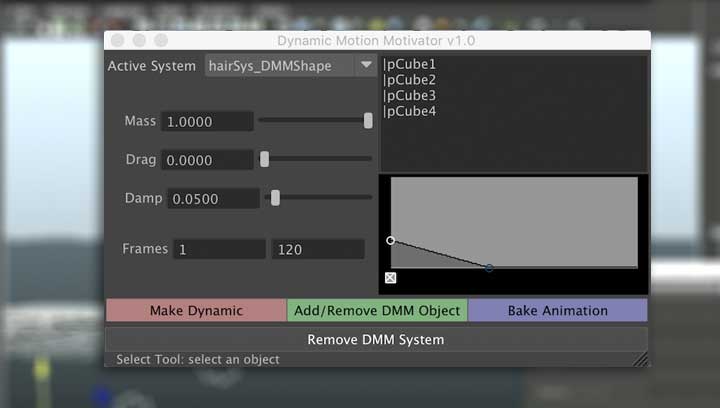The width and height of the screenshot is (720, 408).
Task: Select pCube3 in the object list
Action: tap(410, 95)
